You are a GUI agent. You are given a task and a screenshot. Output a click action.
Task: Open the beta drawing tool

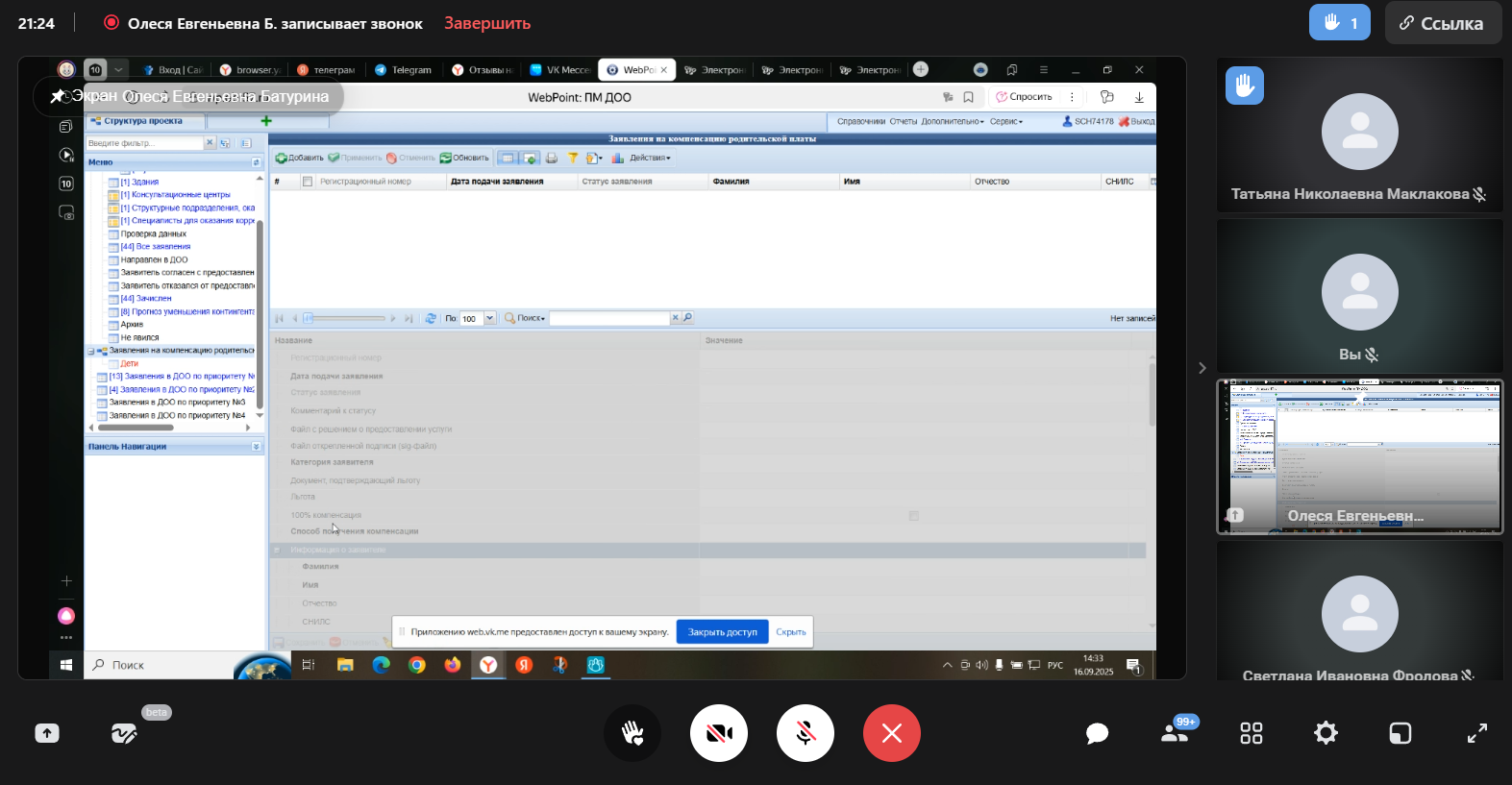tap(124, 733)
